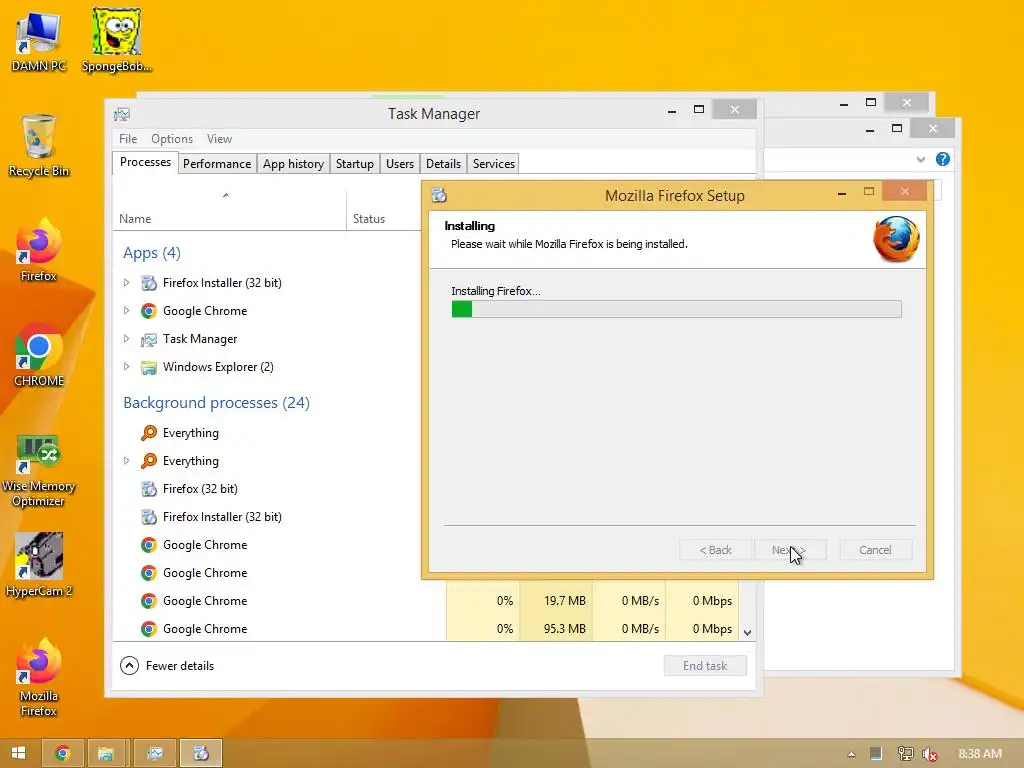Open the SpongeBob desktop icon
1024x768 pixels.
[116, 40]
